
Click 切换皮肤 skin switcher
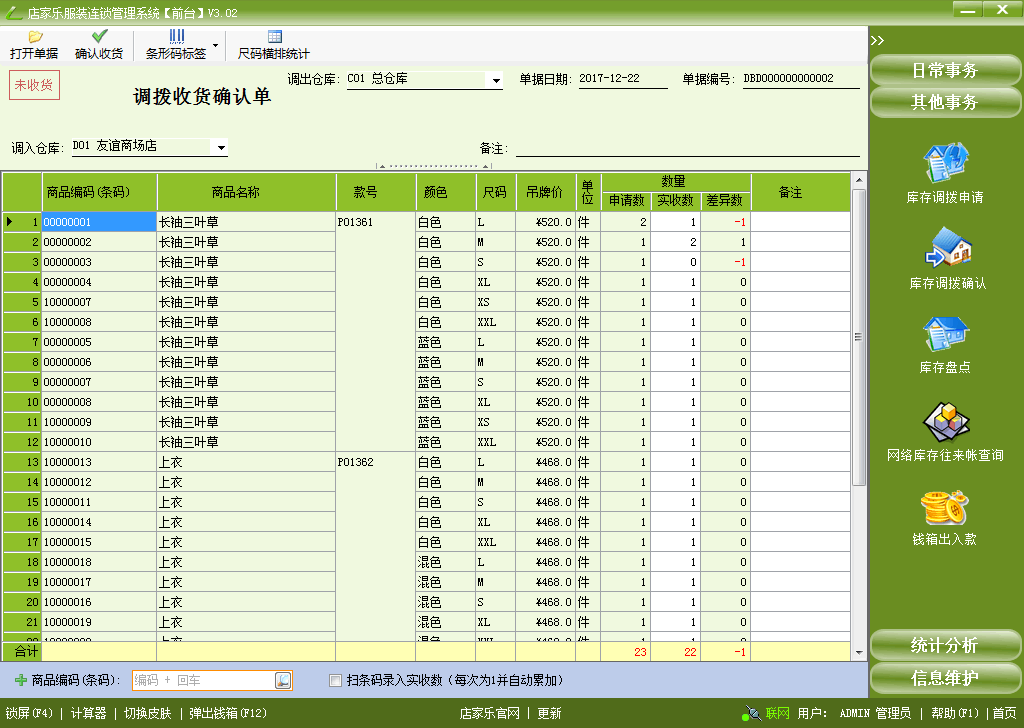click(148, 713)
